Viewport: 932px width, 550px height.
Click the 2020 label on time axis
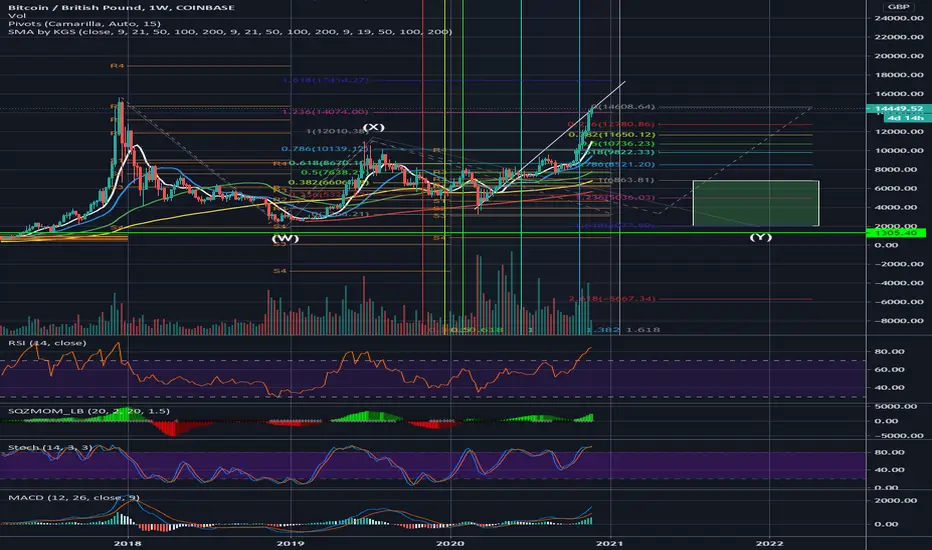(450, 543)
